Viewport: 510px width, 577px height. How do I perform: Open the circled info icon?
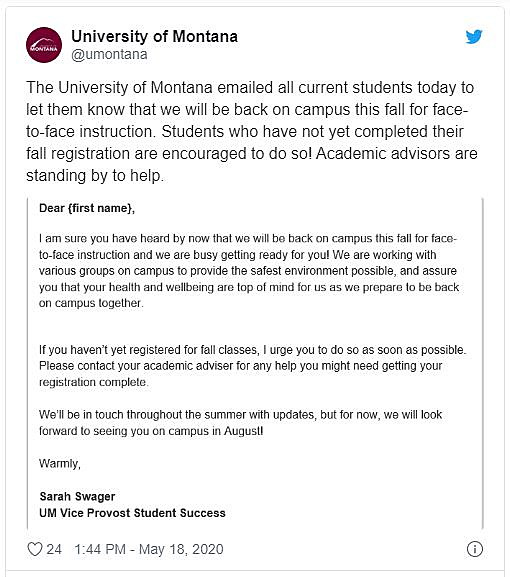(475, 549)
